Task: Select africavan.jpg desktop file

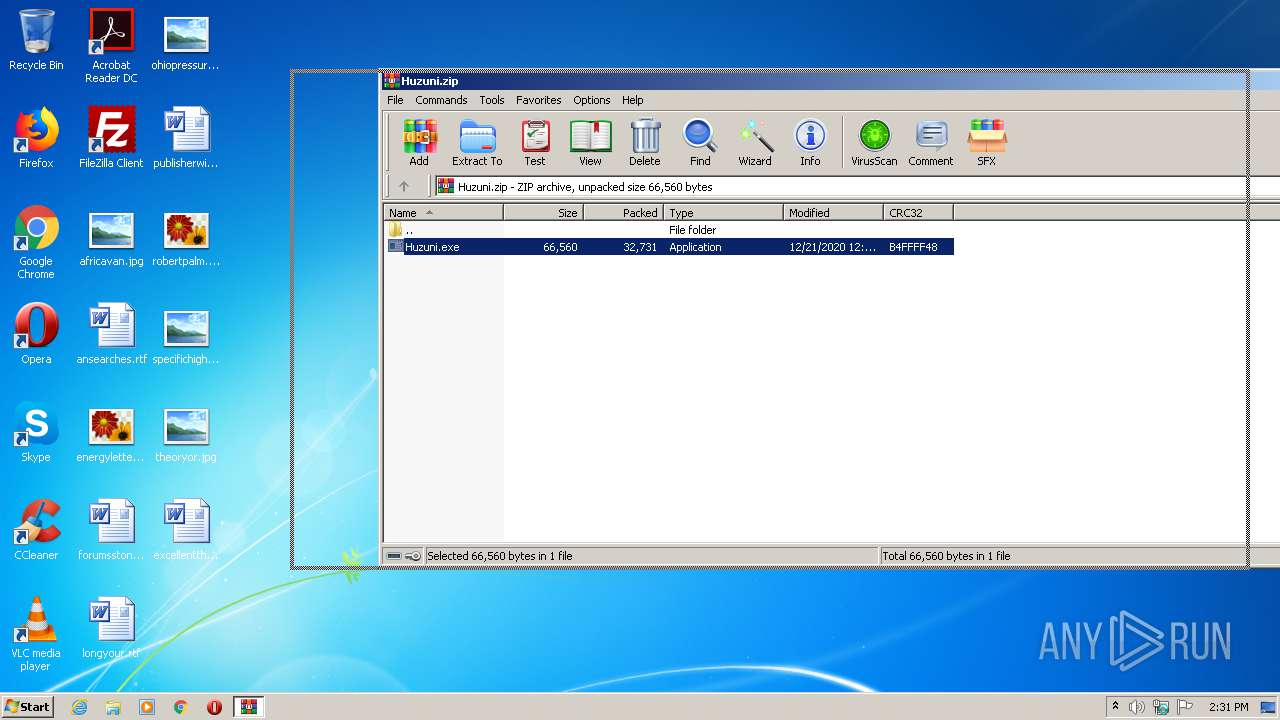Action: (111, 240)
